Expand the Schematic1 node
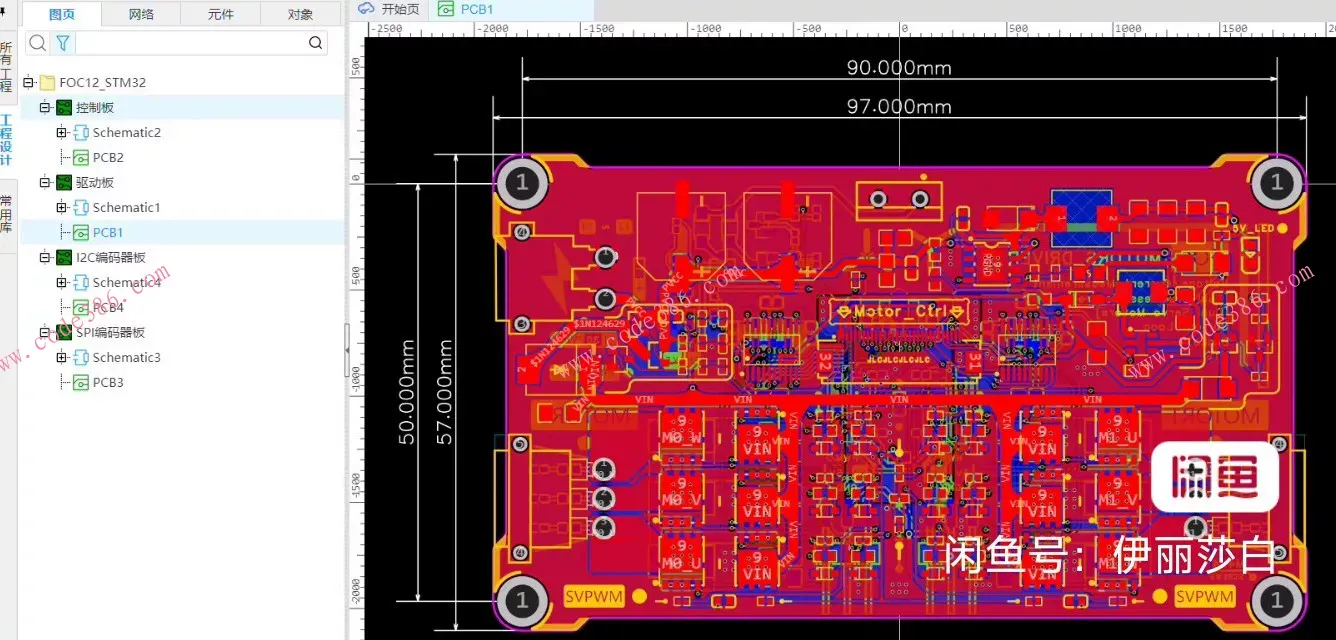 (x=62, y=207)
